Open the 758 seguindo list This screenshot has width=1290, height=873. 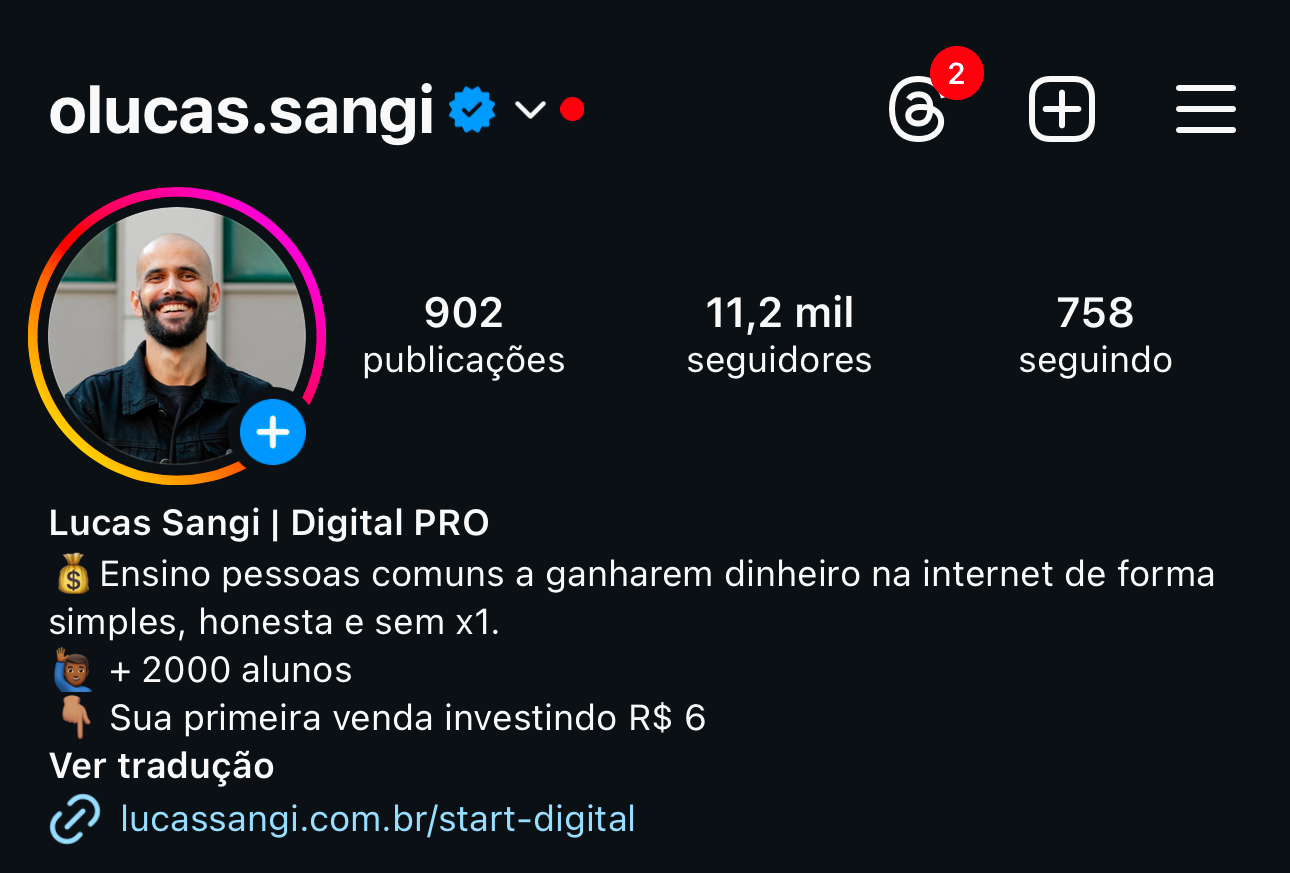pos(1096,335)
